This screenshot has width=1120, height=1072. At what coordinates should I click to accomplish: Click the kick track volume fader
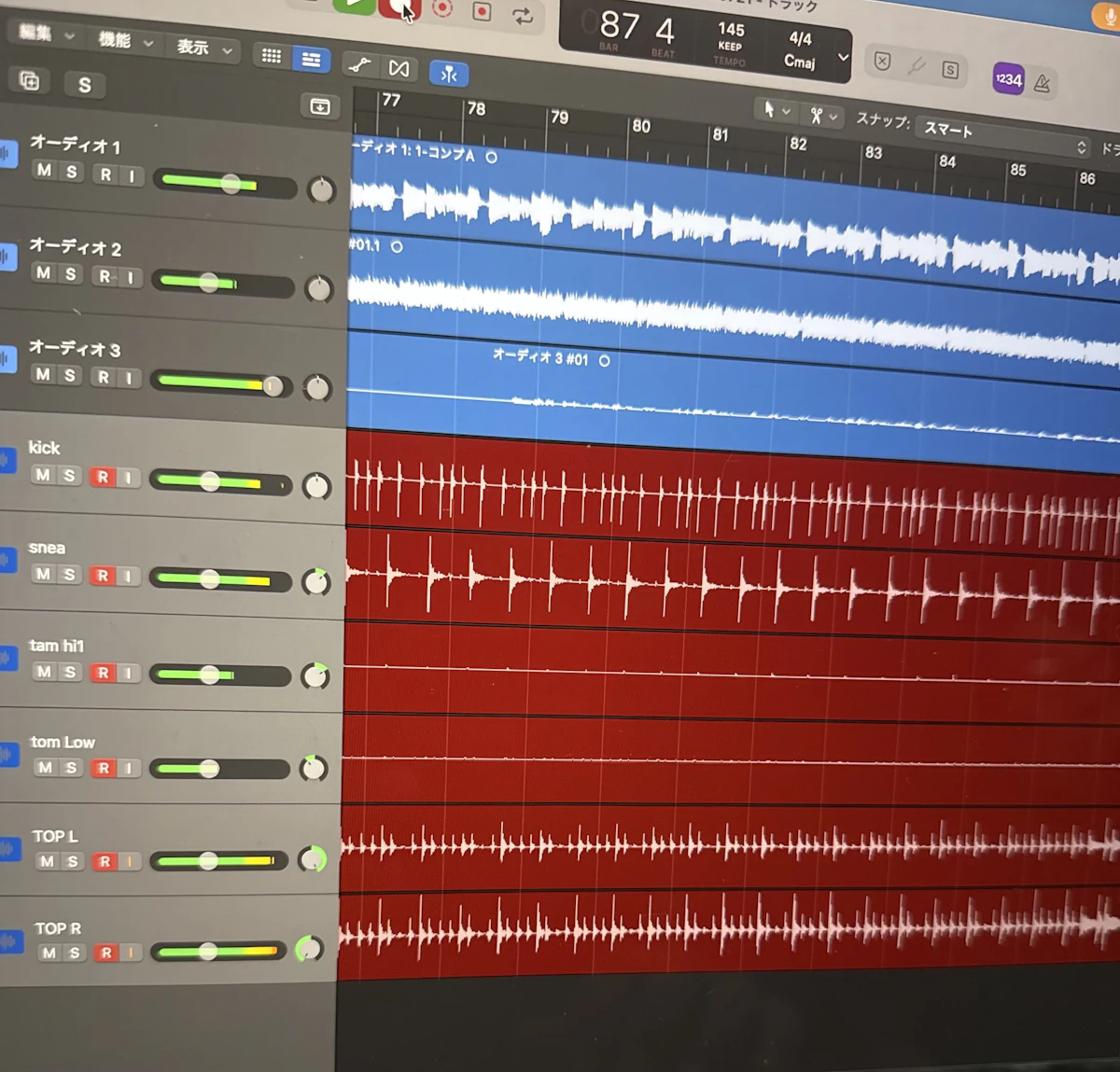point(210,481)
